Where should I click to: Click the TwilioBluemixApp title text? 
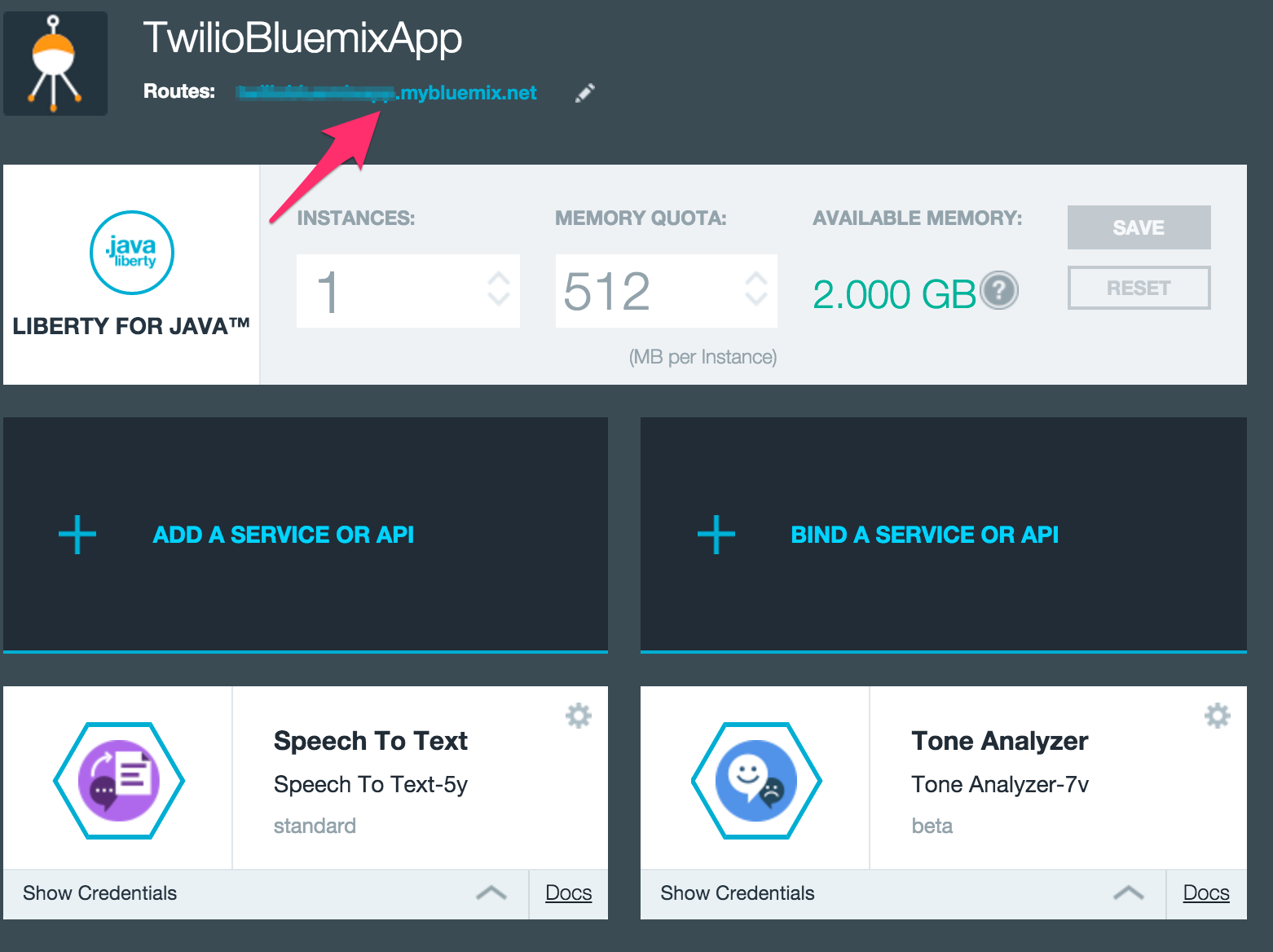[x=303, y=39]
